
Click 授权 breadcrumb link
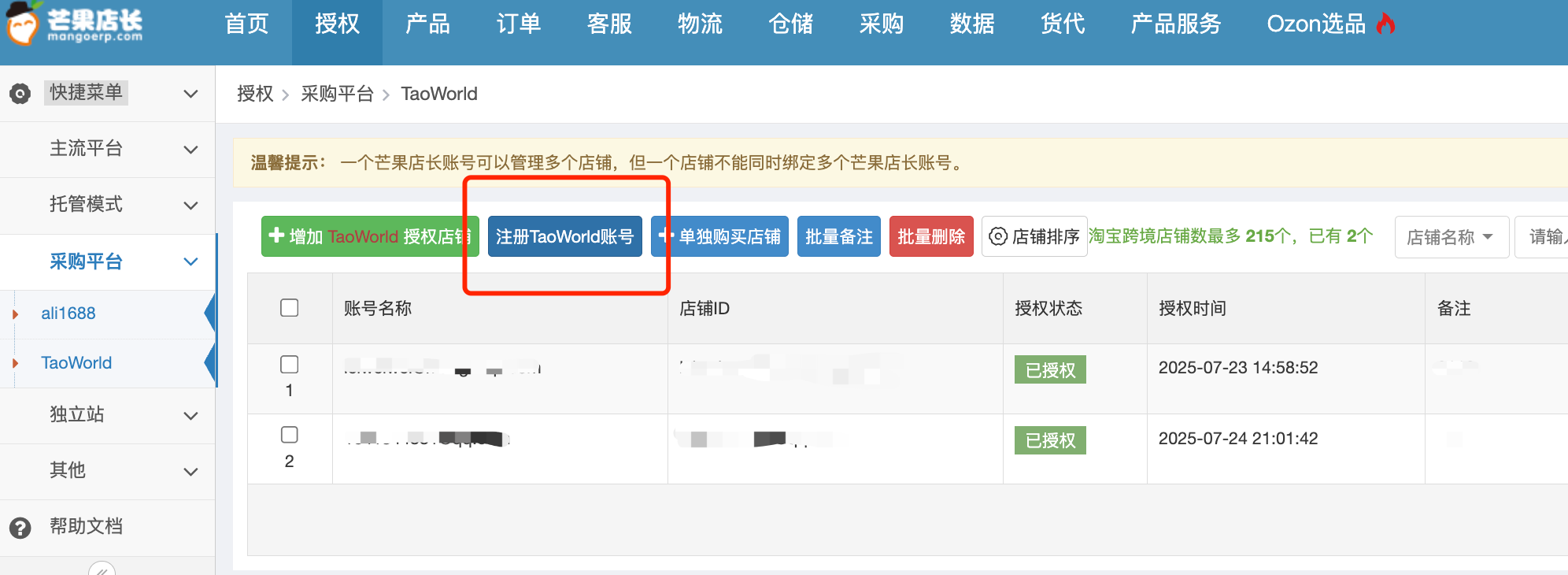point(255,94)
